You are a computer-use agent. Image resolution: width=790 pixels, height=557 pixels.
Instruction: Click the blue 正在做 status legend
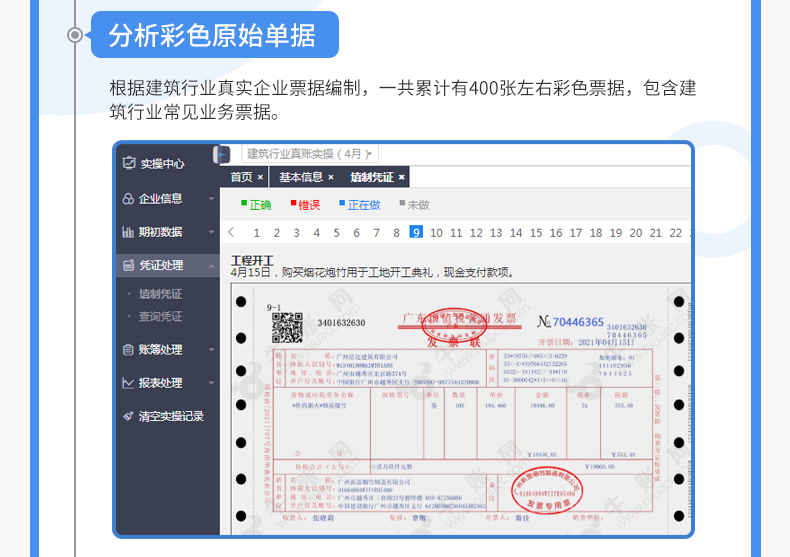(360, 204)
